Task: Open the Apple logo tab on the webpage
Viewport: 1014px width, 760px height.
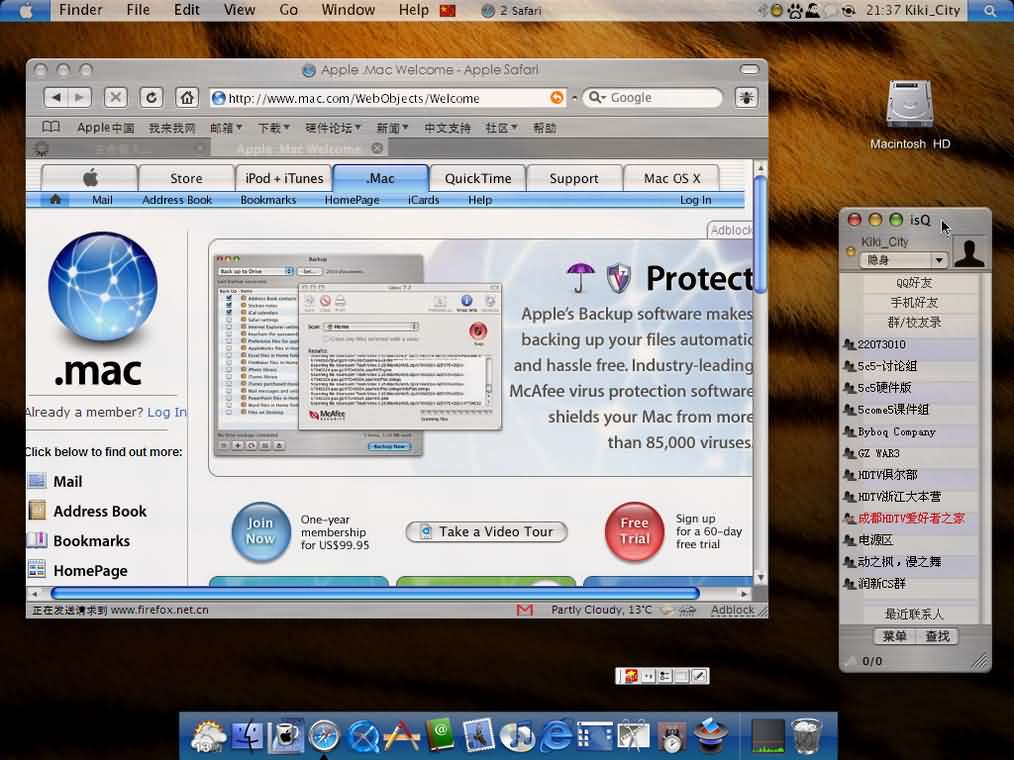Action: tap(90, 178)
